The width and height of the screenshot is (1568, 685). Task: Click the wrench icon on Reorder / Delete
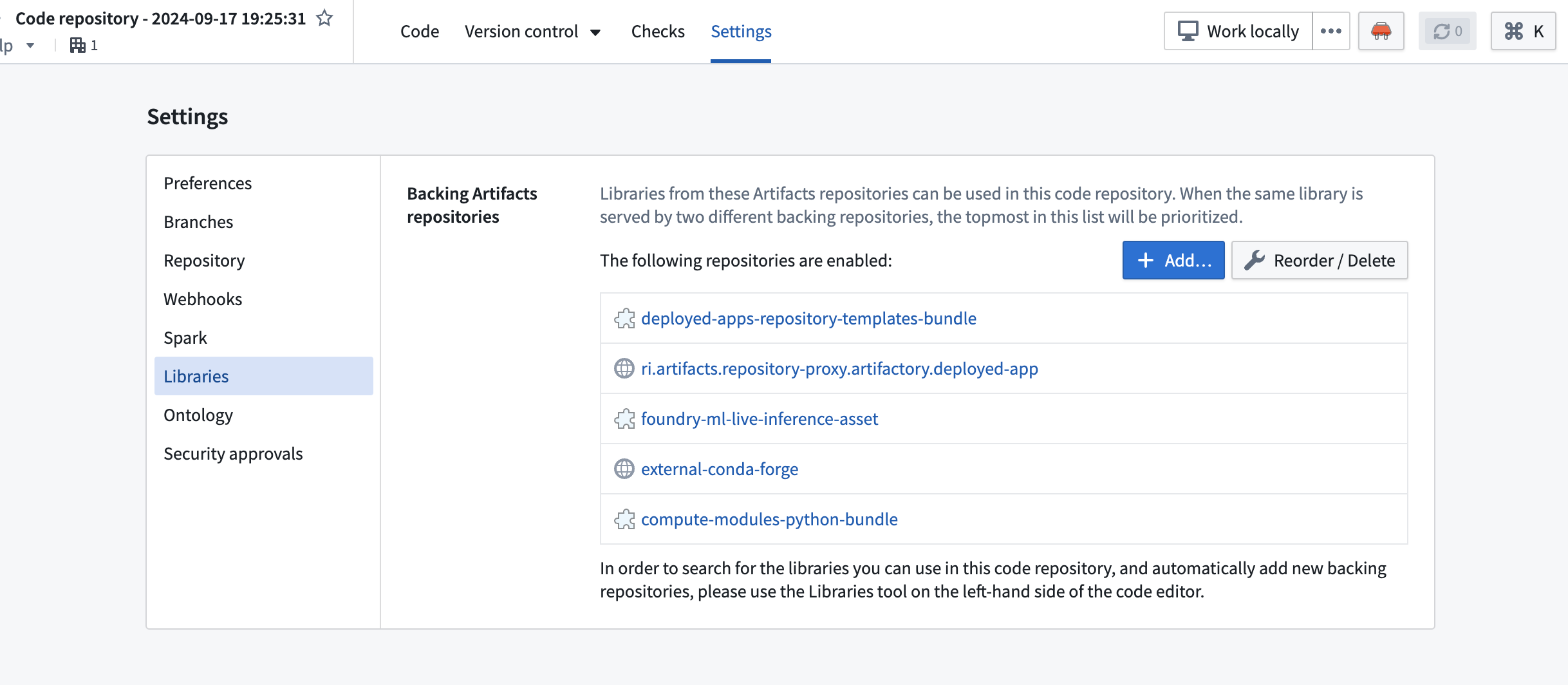[1255, 260]
